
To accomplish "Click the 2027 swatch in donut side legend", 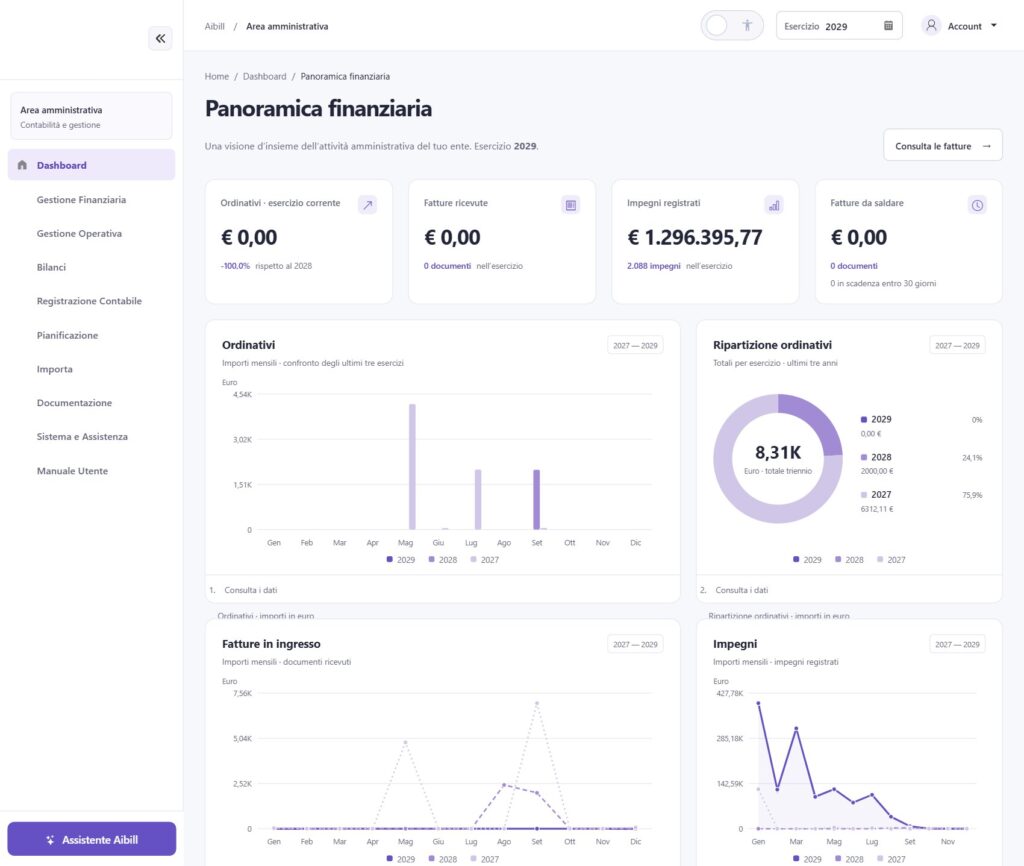I will (x=864, y=494).
